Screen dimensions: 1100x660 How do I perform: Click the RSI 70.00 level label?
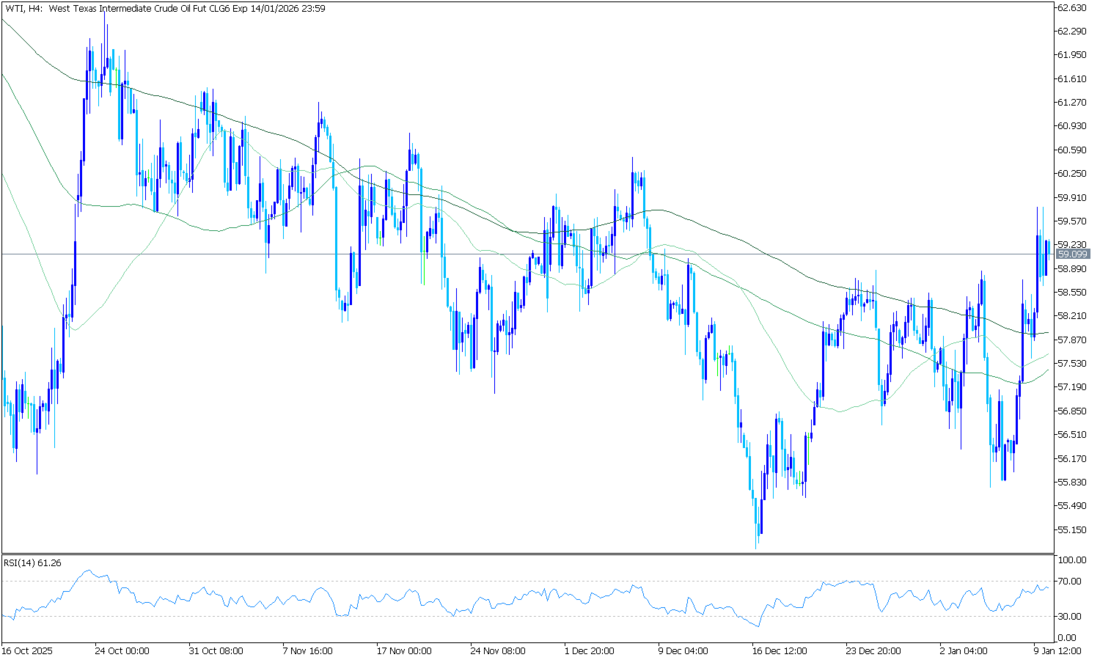tap(1068, 581)
